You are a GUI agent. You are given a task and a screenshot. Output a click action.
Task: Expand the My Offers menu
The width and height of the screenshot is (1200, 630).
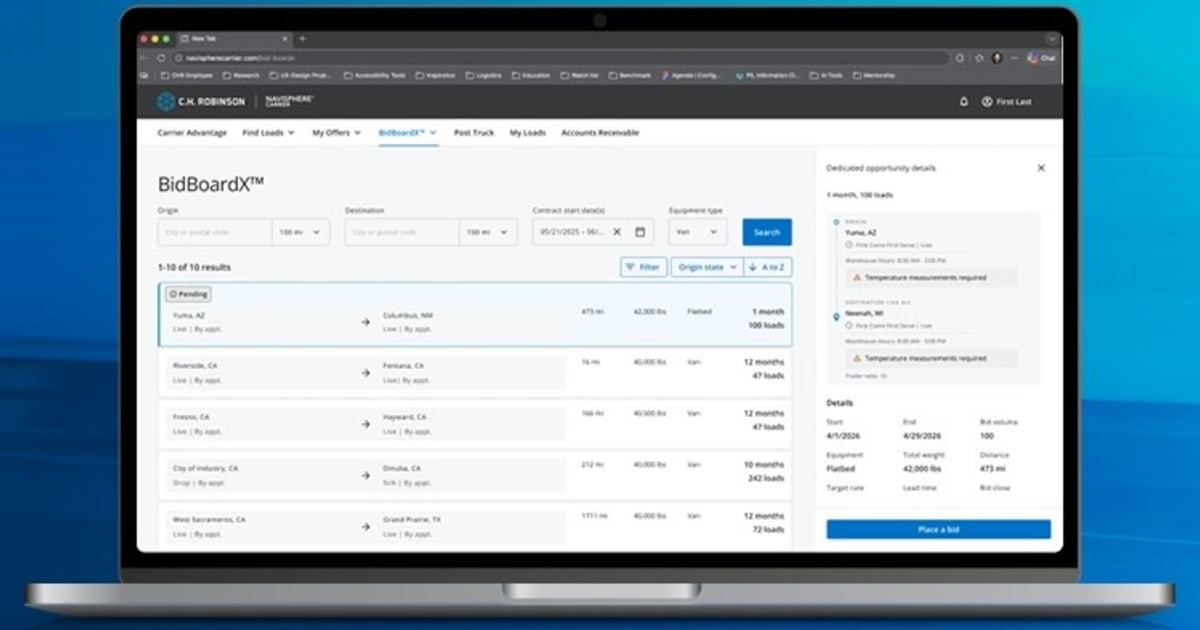pyautogui.click(x=336, y=132)
